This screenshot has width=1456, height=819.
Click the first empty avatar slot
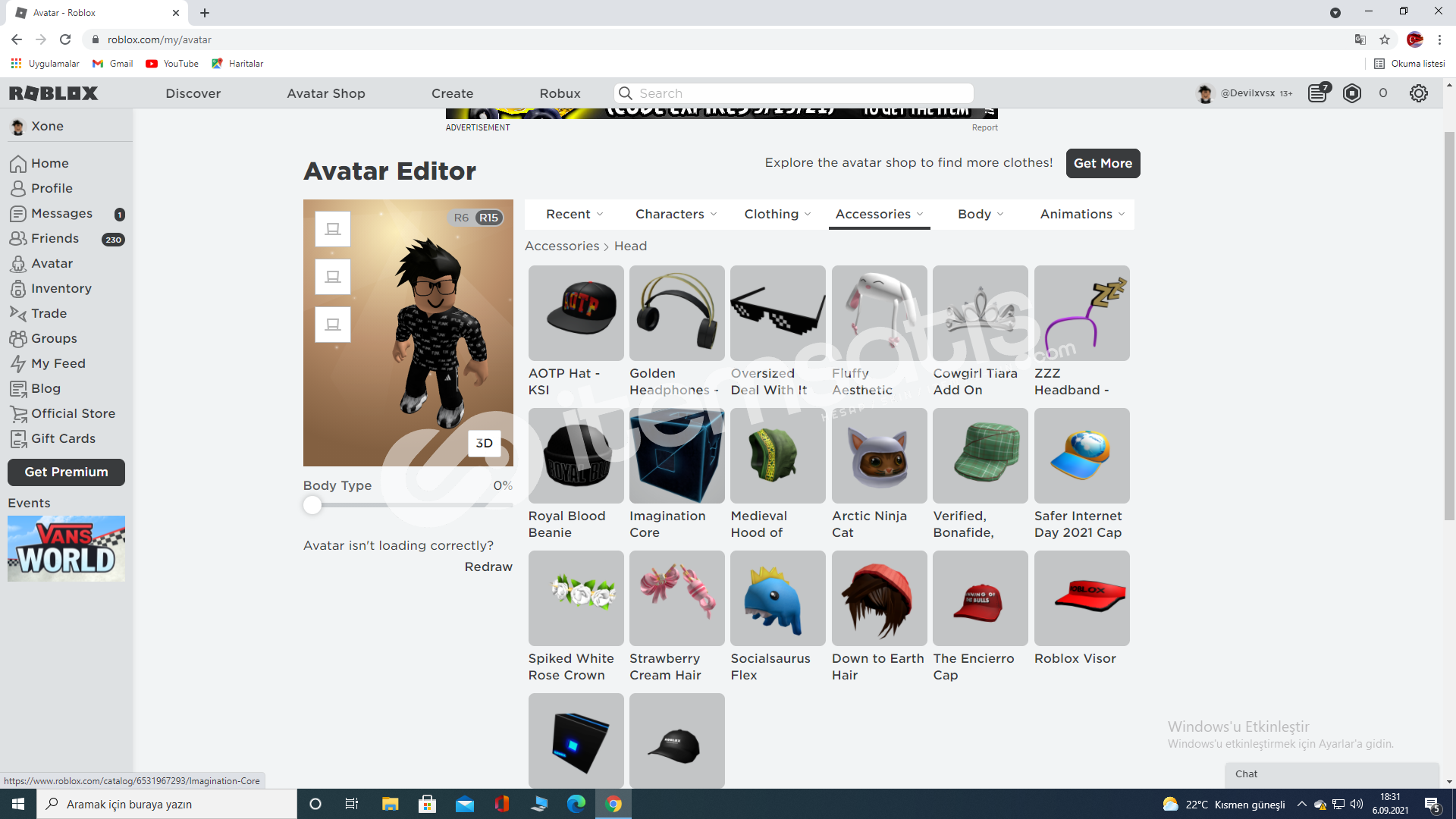tap(333, 228)
